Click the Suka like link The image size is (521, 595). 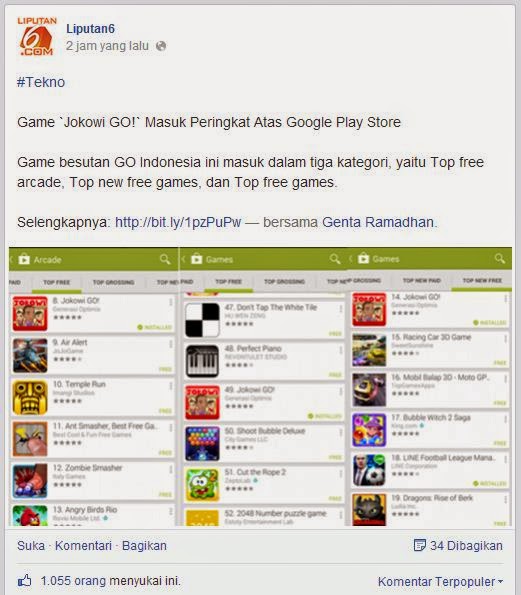pyautogui.click(x=30, y=546)
